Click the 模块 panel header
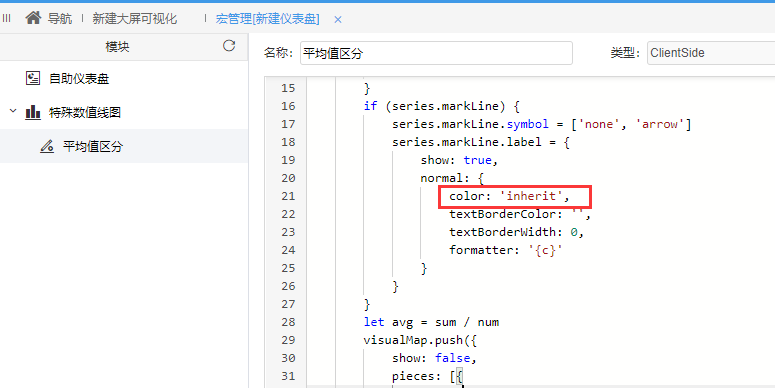This screenshot has width=775, height=388. (x=117, y=47)
